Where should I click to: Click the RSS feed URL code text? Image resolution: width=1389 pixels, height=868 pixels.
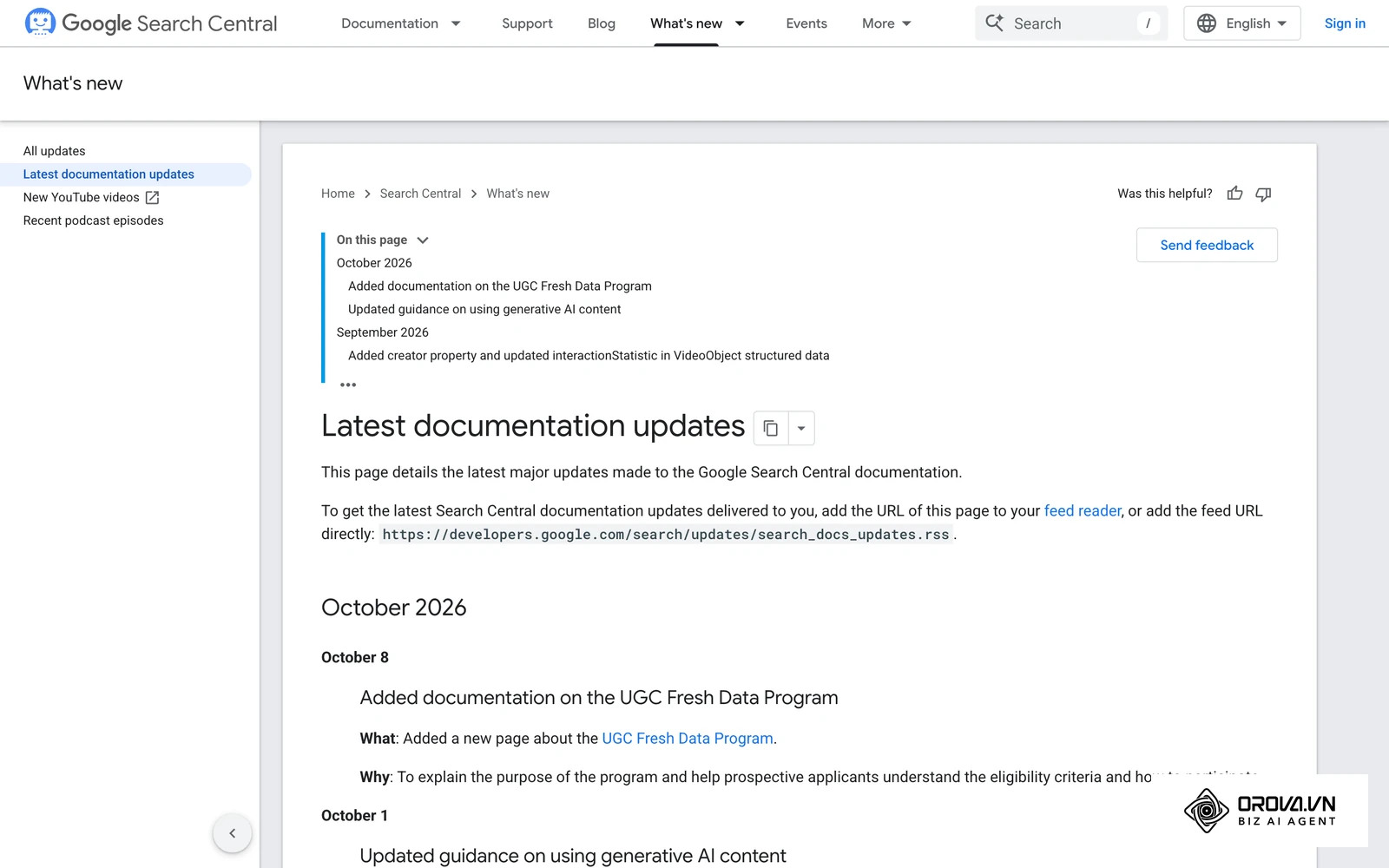click(665, 535)
